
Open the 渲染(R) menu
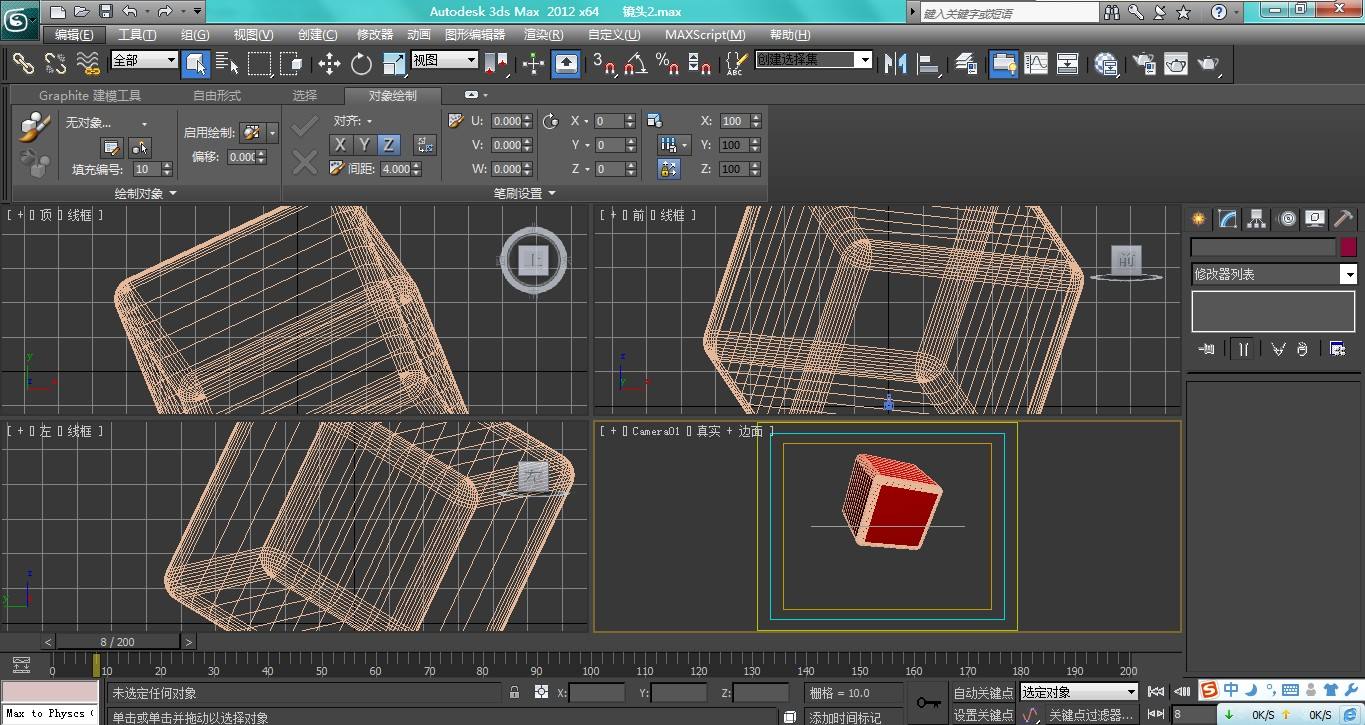tap(542, 34)
